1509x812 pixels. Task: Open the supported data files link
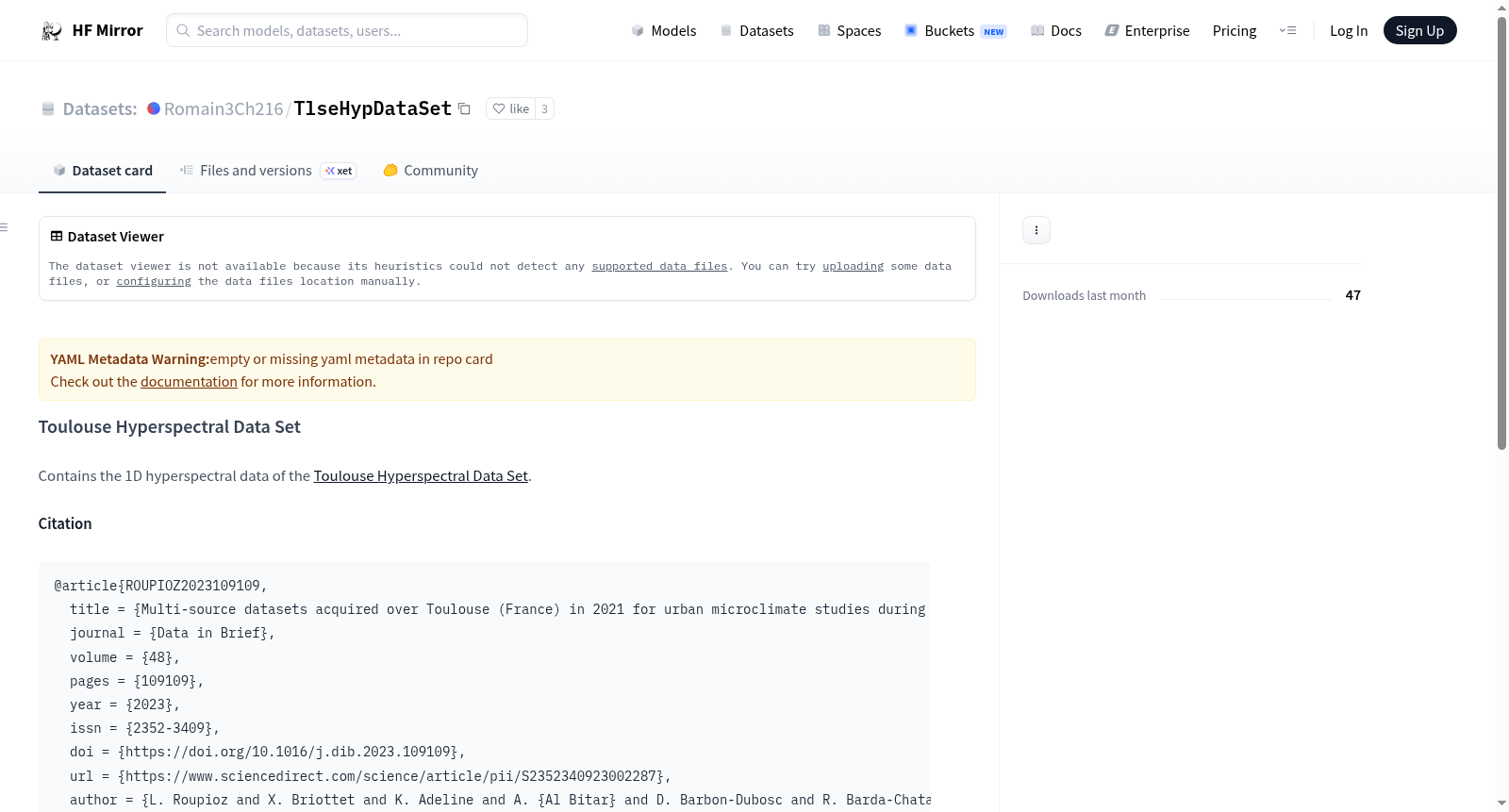[659, 267]
